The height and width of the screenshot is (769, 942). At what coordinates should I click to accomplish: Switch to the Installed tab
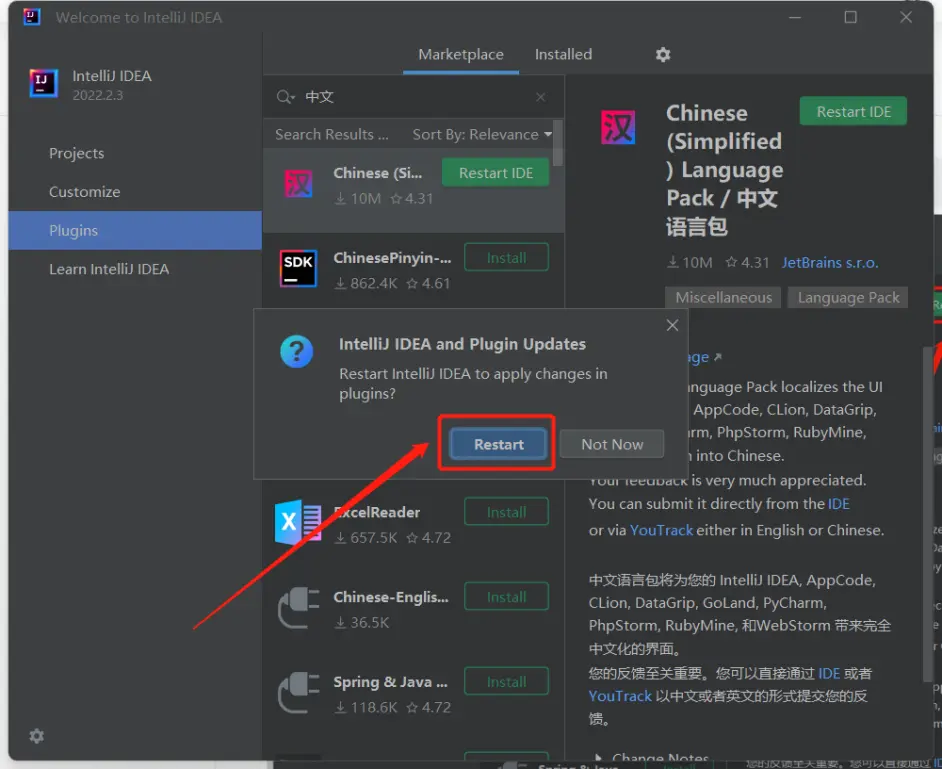click(564, 55)
